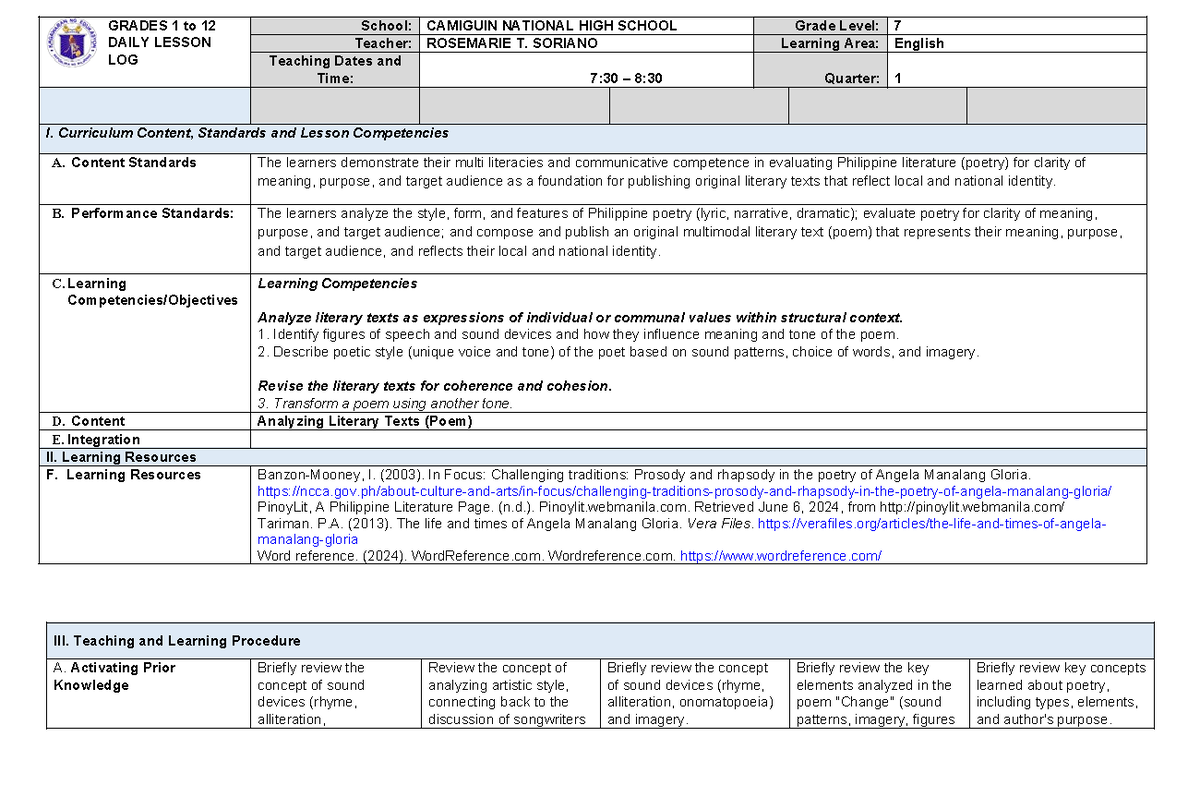Select school name CAMIGUIN NATIONAL HIGH SCHOOL
This screenshot has height=785, width=1200.
point(551,26)
